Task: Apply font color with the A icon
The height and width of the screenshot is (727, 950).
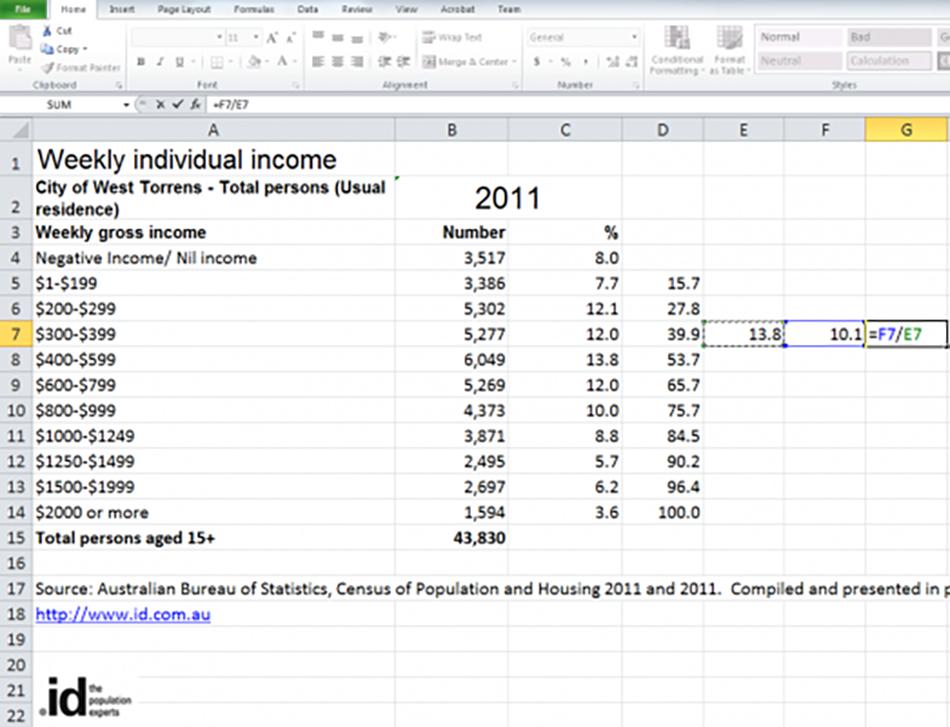Action: pyautogui.click(x=282, y=61)
